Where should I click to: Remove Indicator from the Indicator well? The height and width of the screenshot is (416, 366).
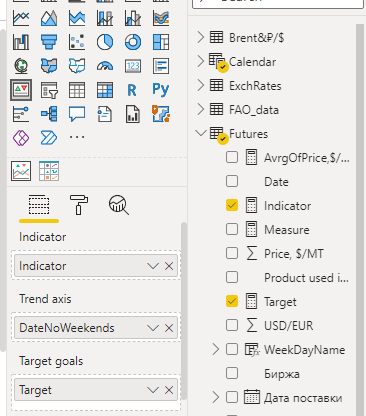(169, 266)
